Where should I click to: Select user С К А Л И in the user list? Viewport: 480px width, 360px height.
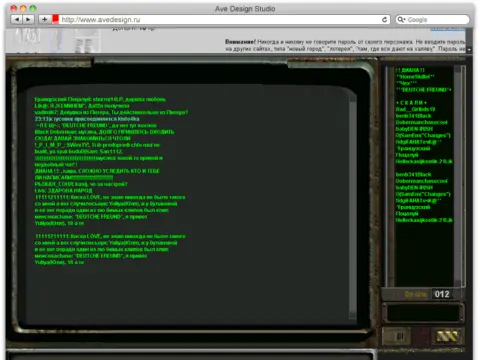[x=411, y=103]
